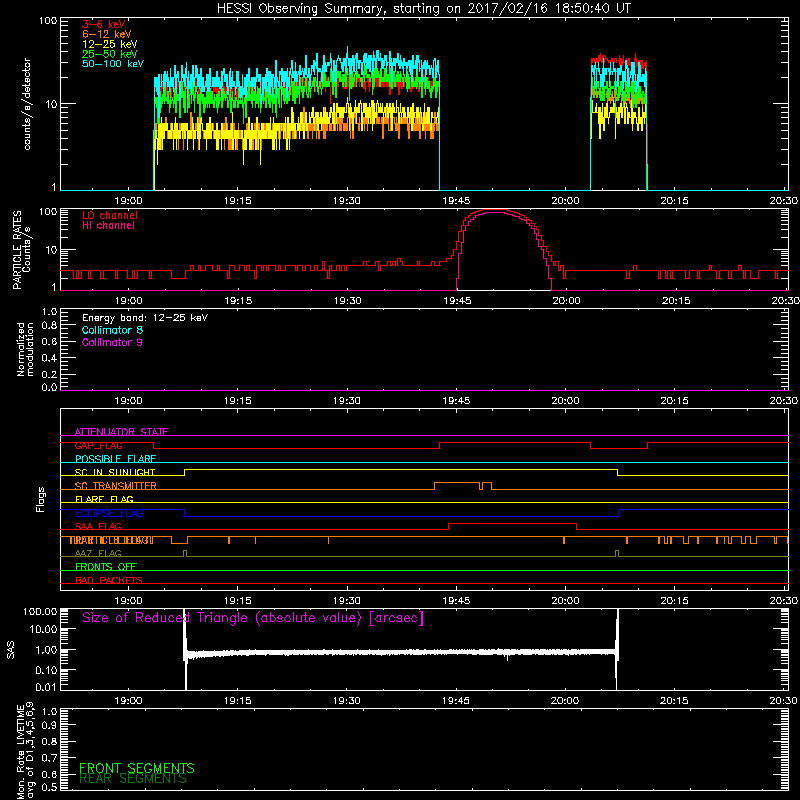The image size is (800, 800).
Task: Click the SC_IN_SUNLIGHT flag label
Action: 115,472
